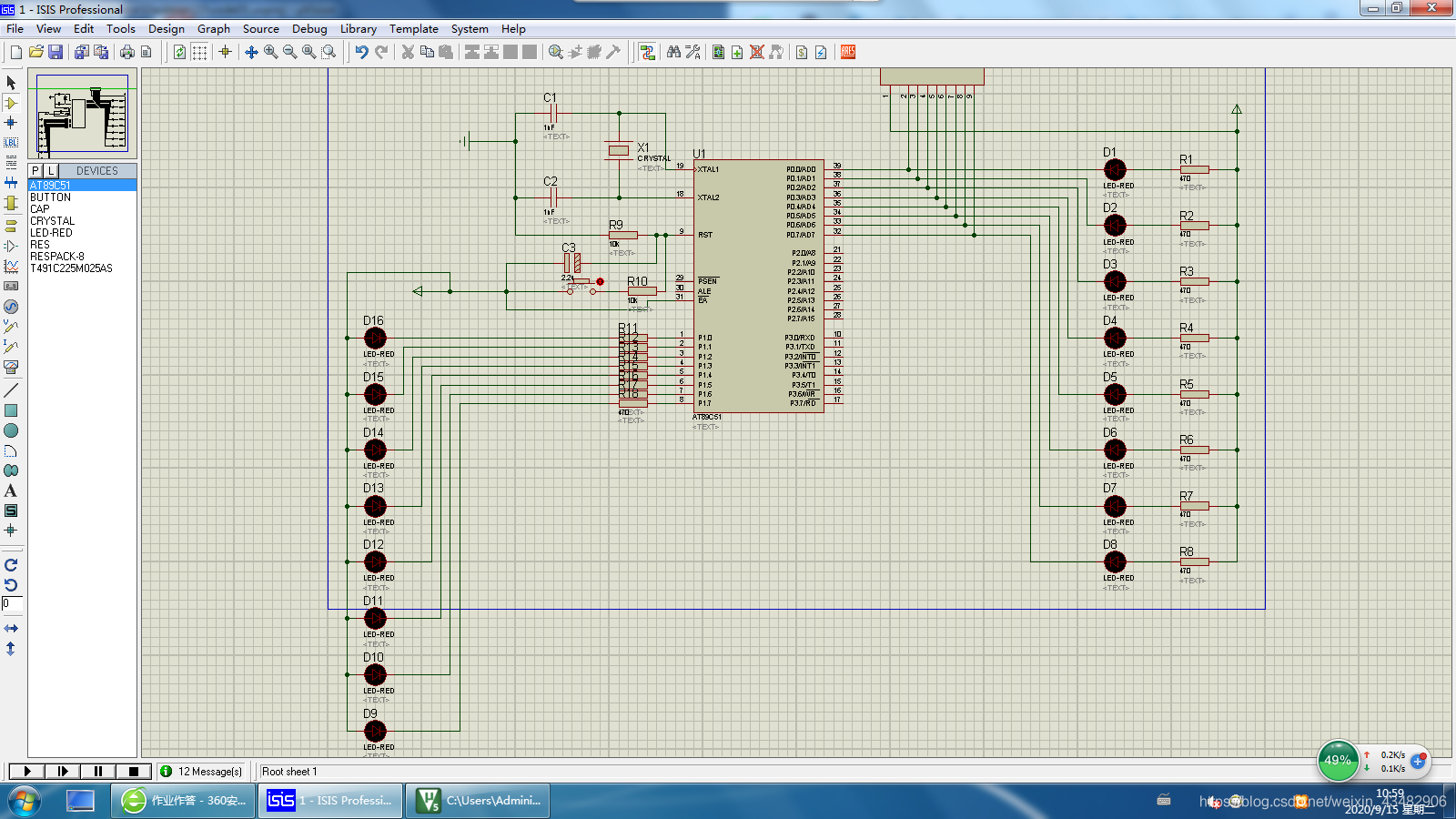Zoom to a selected area
Screen dimensions: 1456x819
point(329,53)
